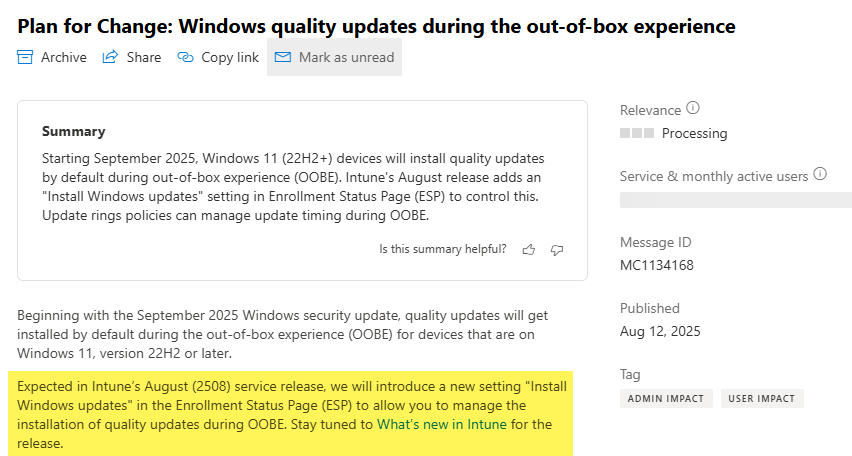Click the Copy link chain icon
The height and width of the screenshot is (456, 852).
point(185,57)
